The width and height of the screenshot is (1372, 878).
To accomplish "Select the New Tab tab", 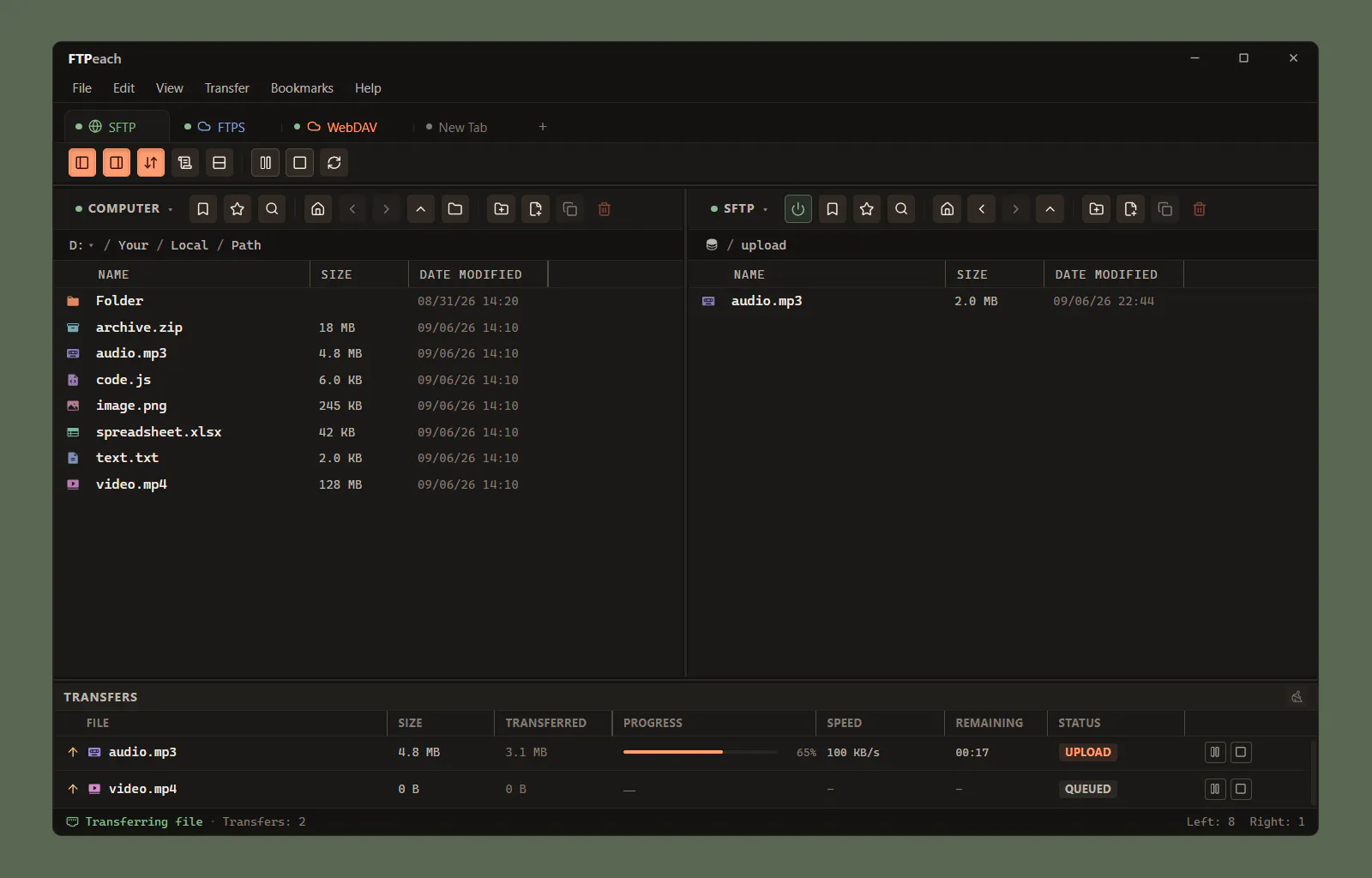I will pyautogui.click(x=463, y=127).
